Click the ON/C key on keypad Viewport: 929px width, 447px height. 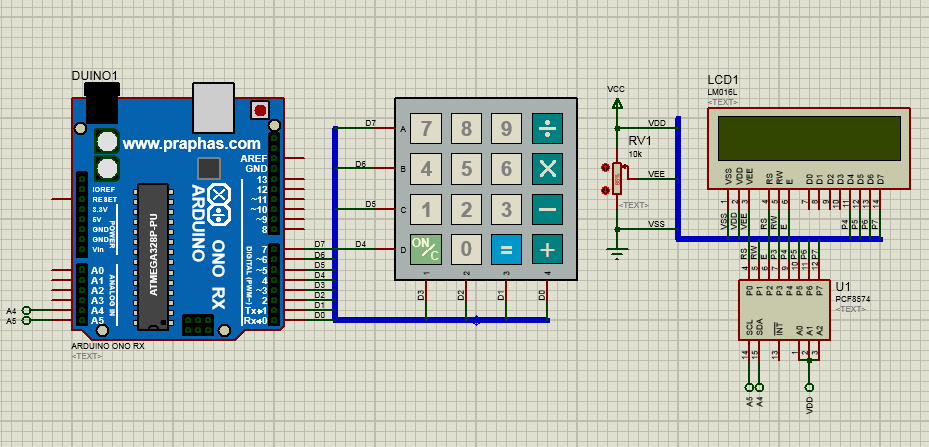426,250
